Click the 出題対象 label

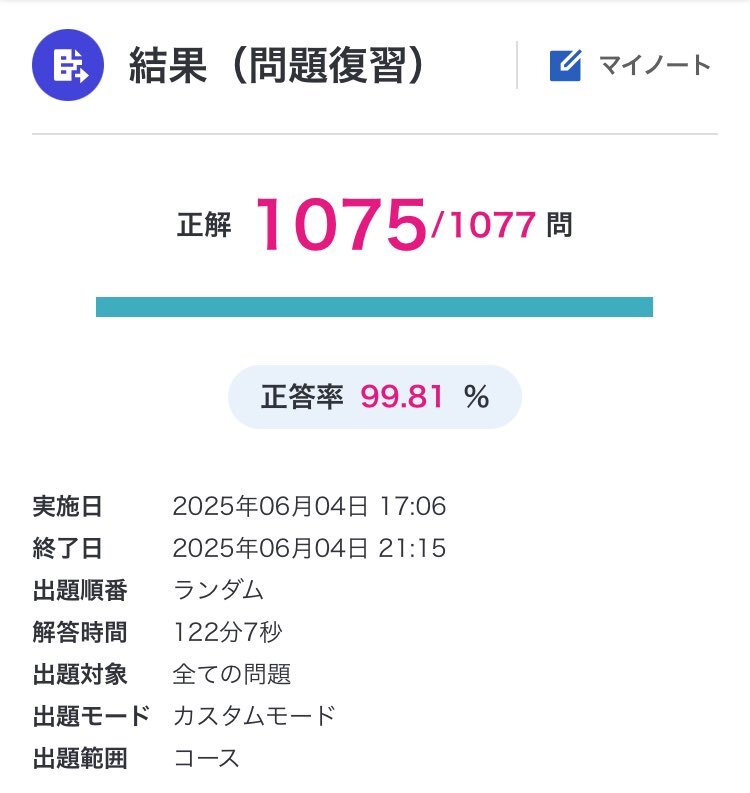[80, 674]
